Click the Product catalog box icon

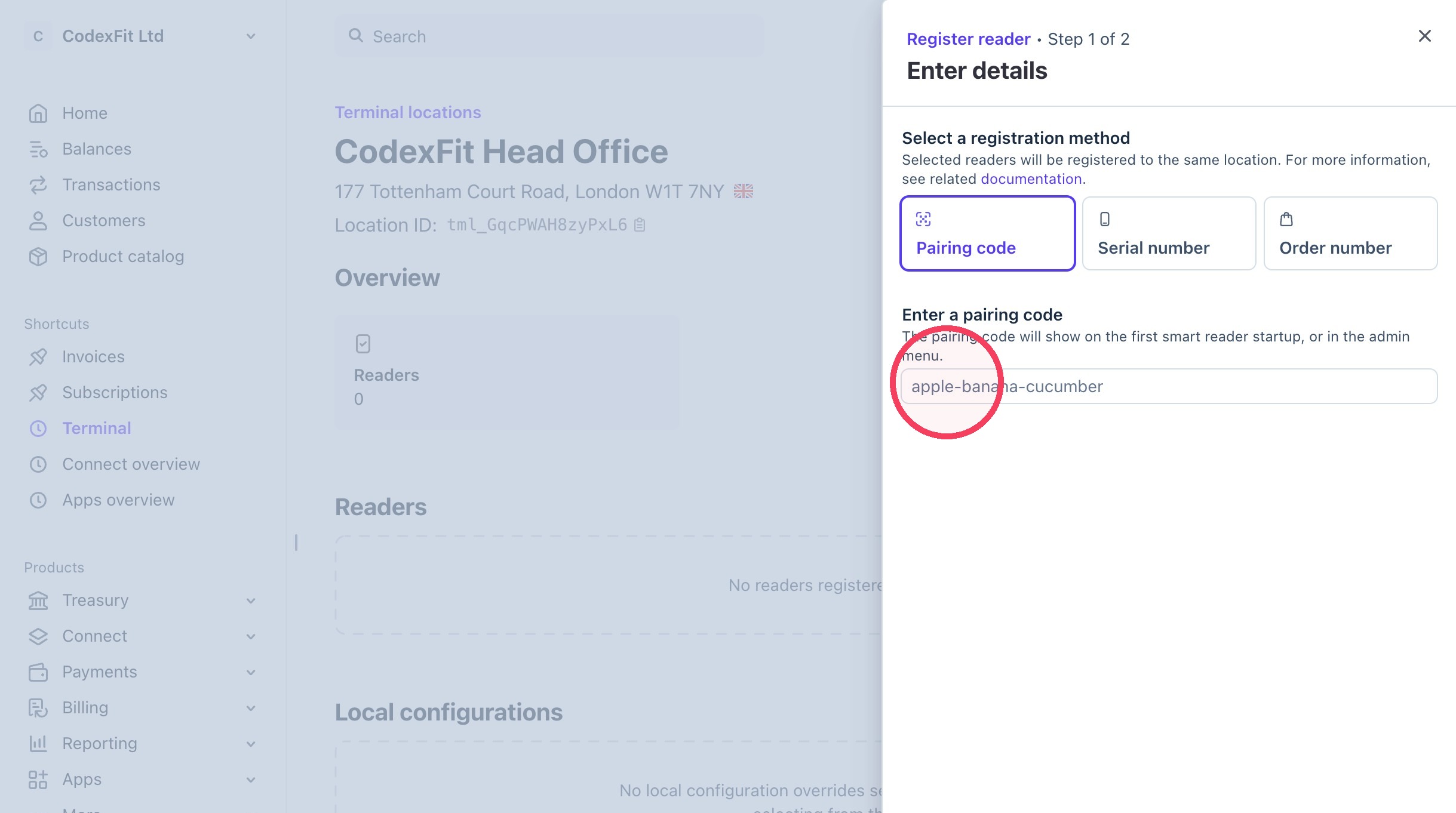click(x=38, y=257)
